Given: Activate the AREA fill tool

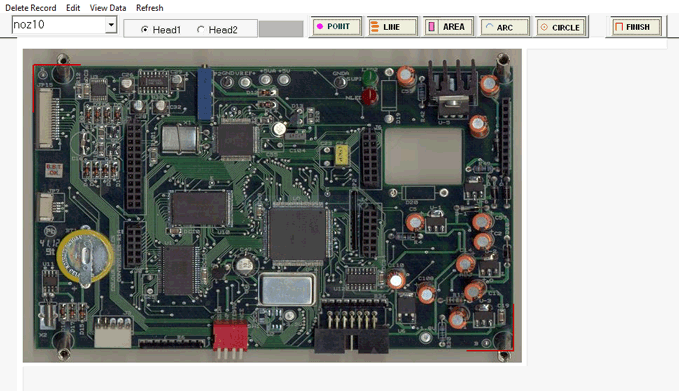Looking at the screenshot, I should [448, 27].
